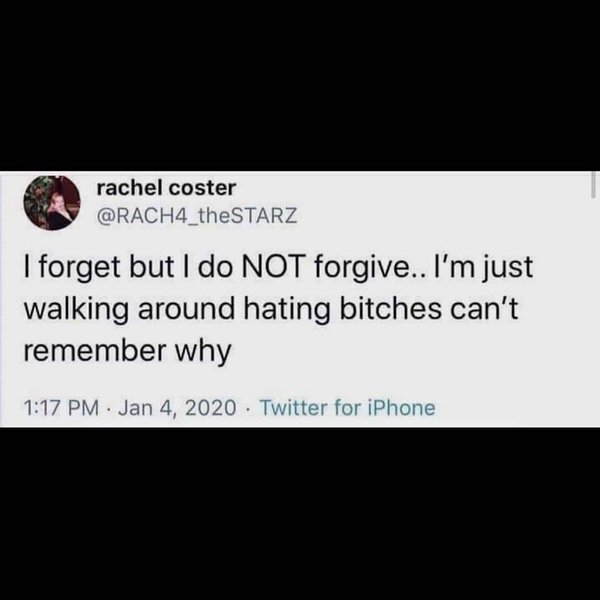Viewport: 600px width, 600px height.
Task: Click the phrase walking around in tweet
Action: (x=129, y=309)
